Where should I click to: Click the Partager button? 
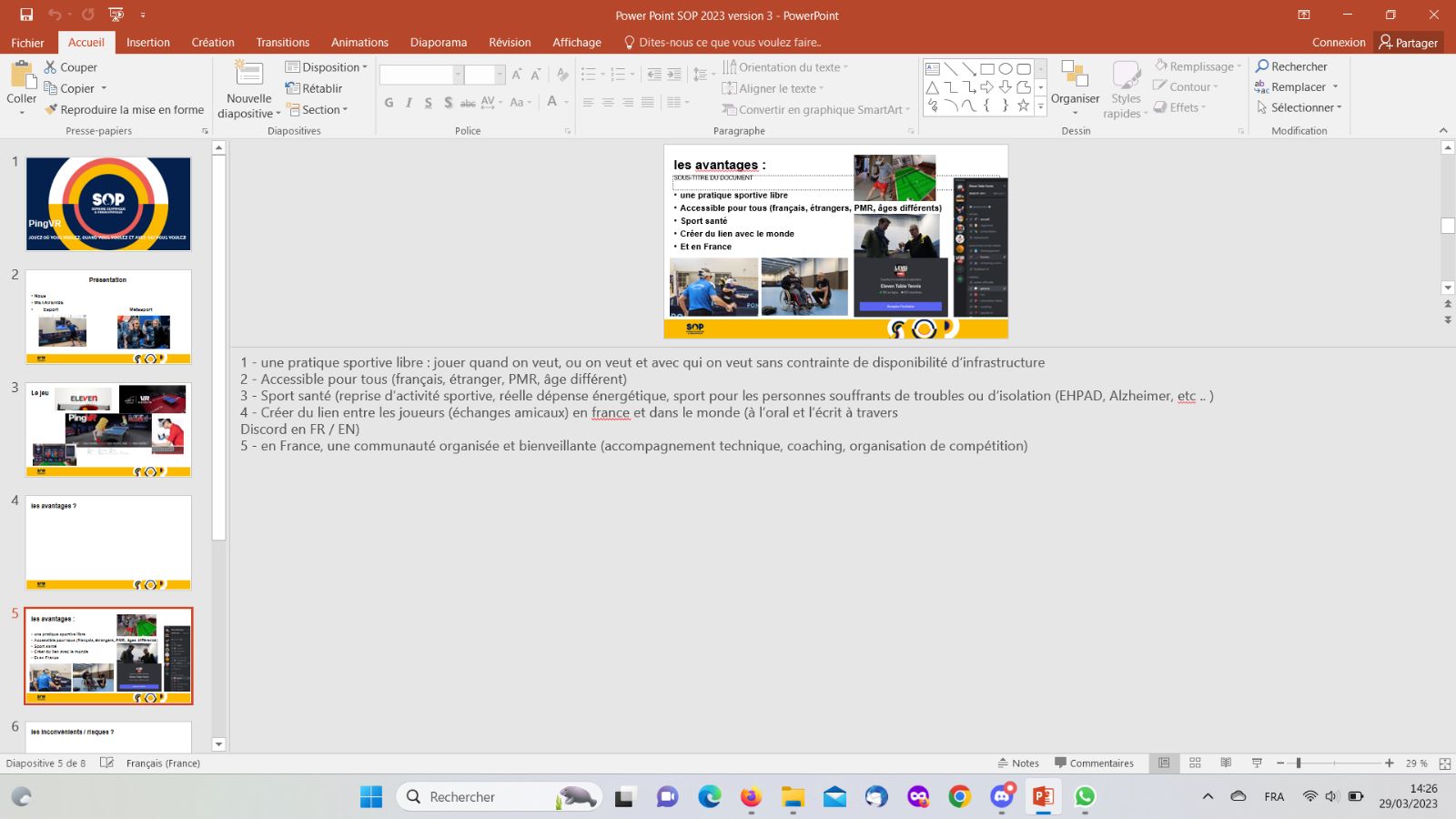click(1408, 43)
